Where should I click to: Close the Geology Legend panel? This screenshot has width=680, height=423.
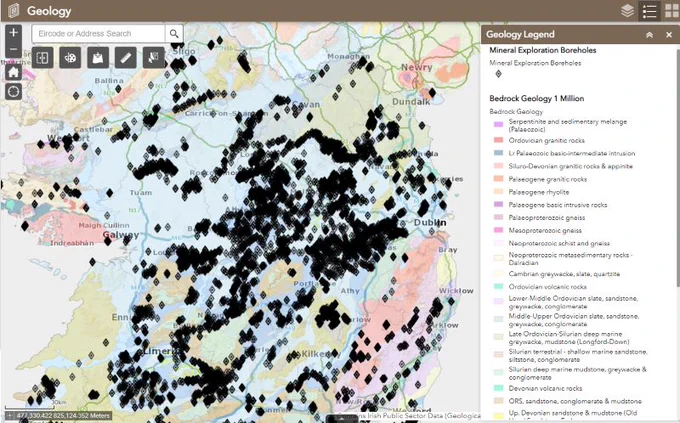click(x=669, y=35)
